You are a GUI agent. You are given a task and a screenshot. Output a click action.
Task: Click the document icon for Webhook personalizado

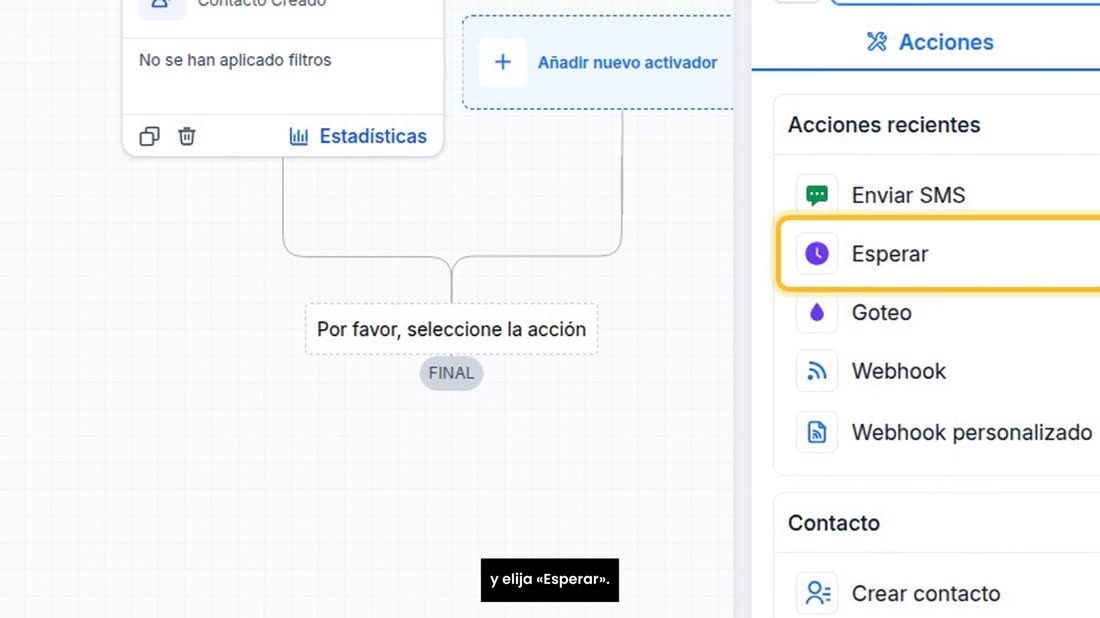tap(817, 432)
